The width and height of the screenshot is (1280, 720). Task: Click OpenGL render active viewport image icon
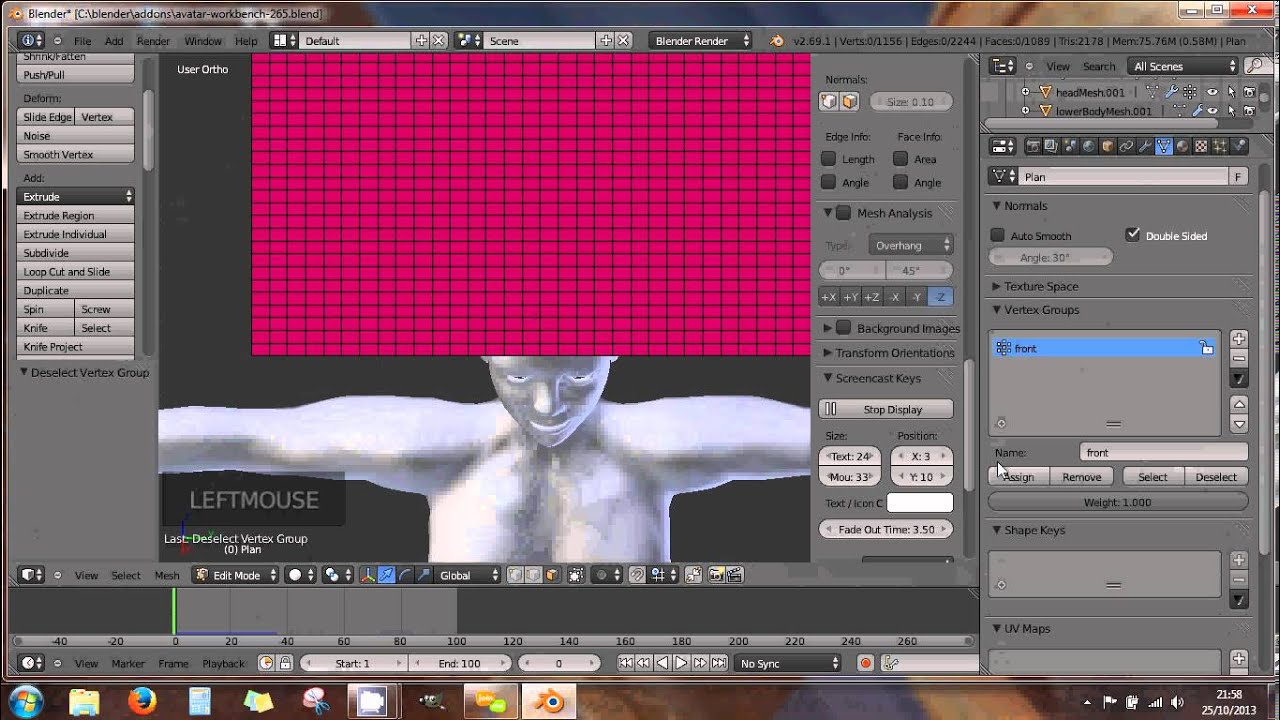[716, 575]
